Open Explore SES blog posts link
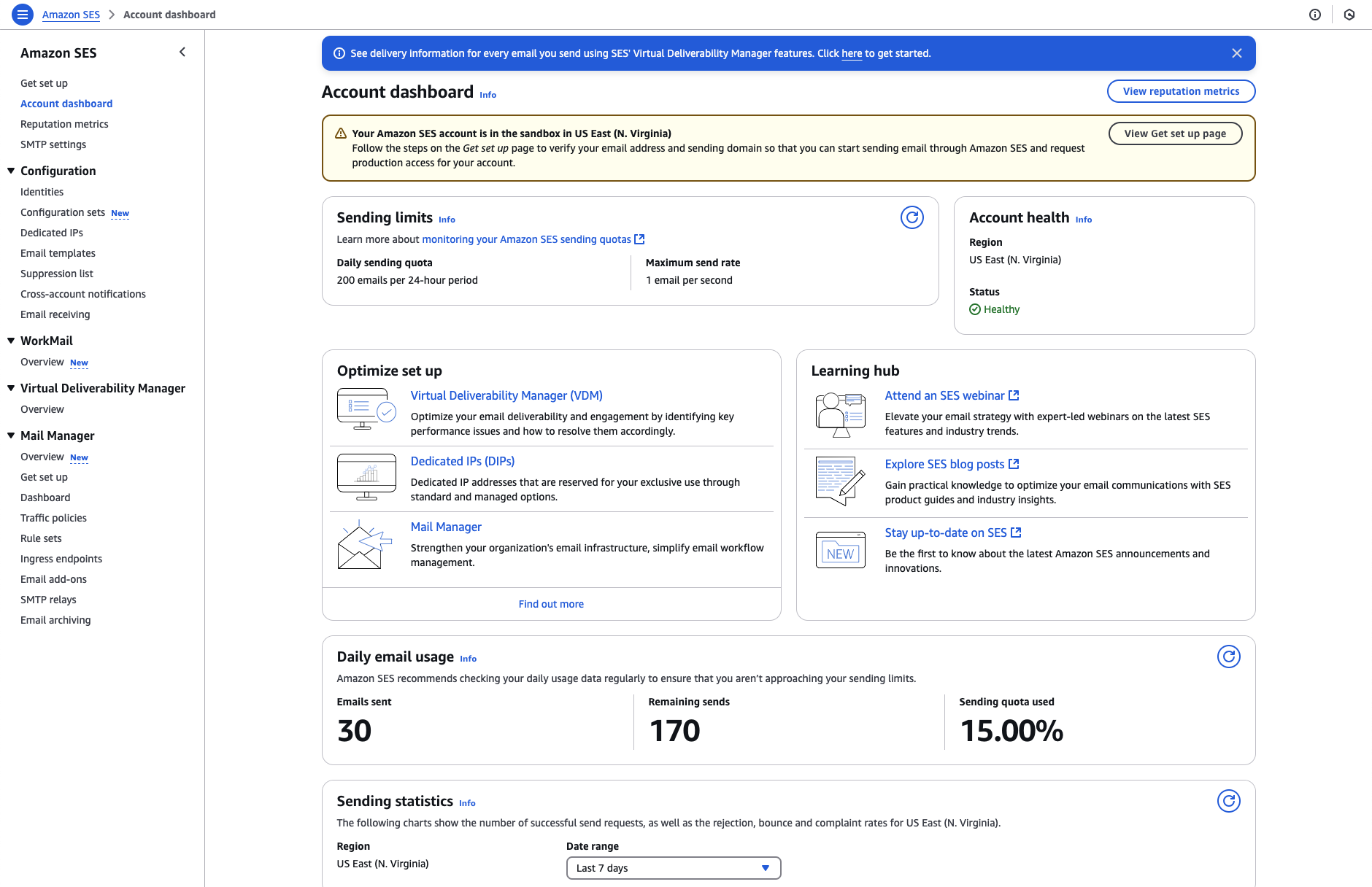This screenshot has width=1372, height=887. point(952,464)
